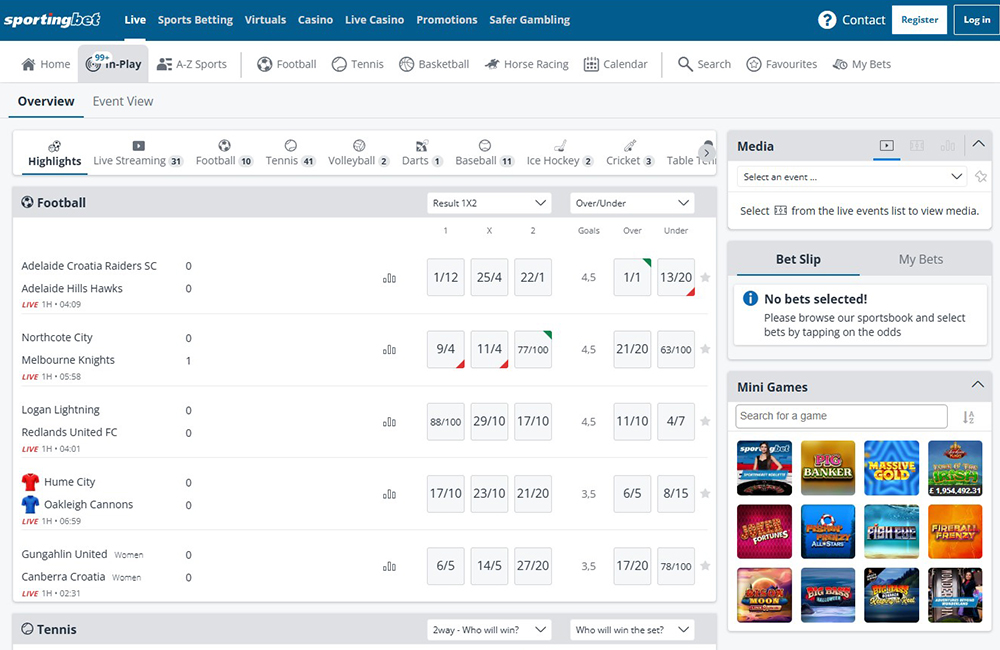Favourite the Logan Lightning match star

tap(705, 421)
